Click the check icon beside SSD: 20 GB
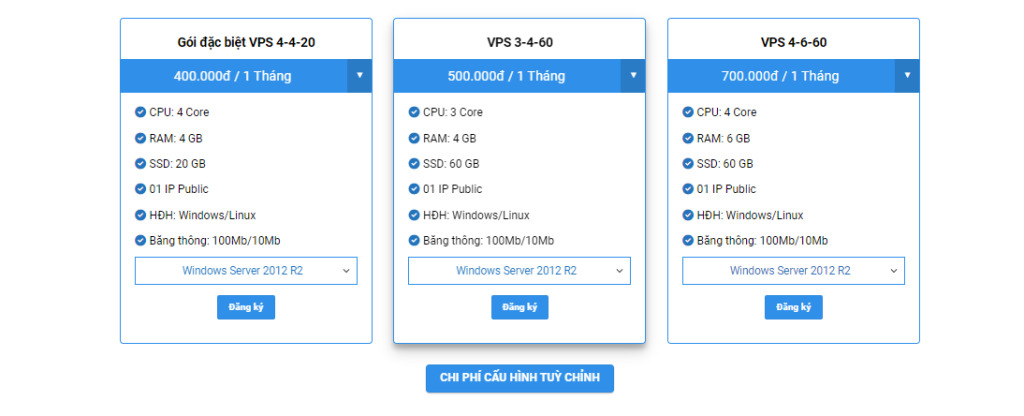The width and height of the screenshot is (1024, 416). pyautogui.click(x=140, y=164)
